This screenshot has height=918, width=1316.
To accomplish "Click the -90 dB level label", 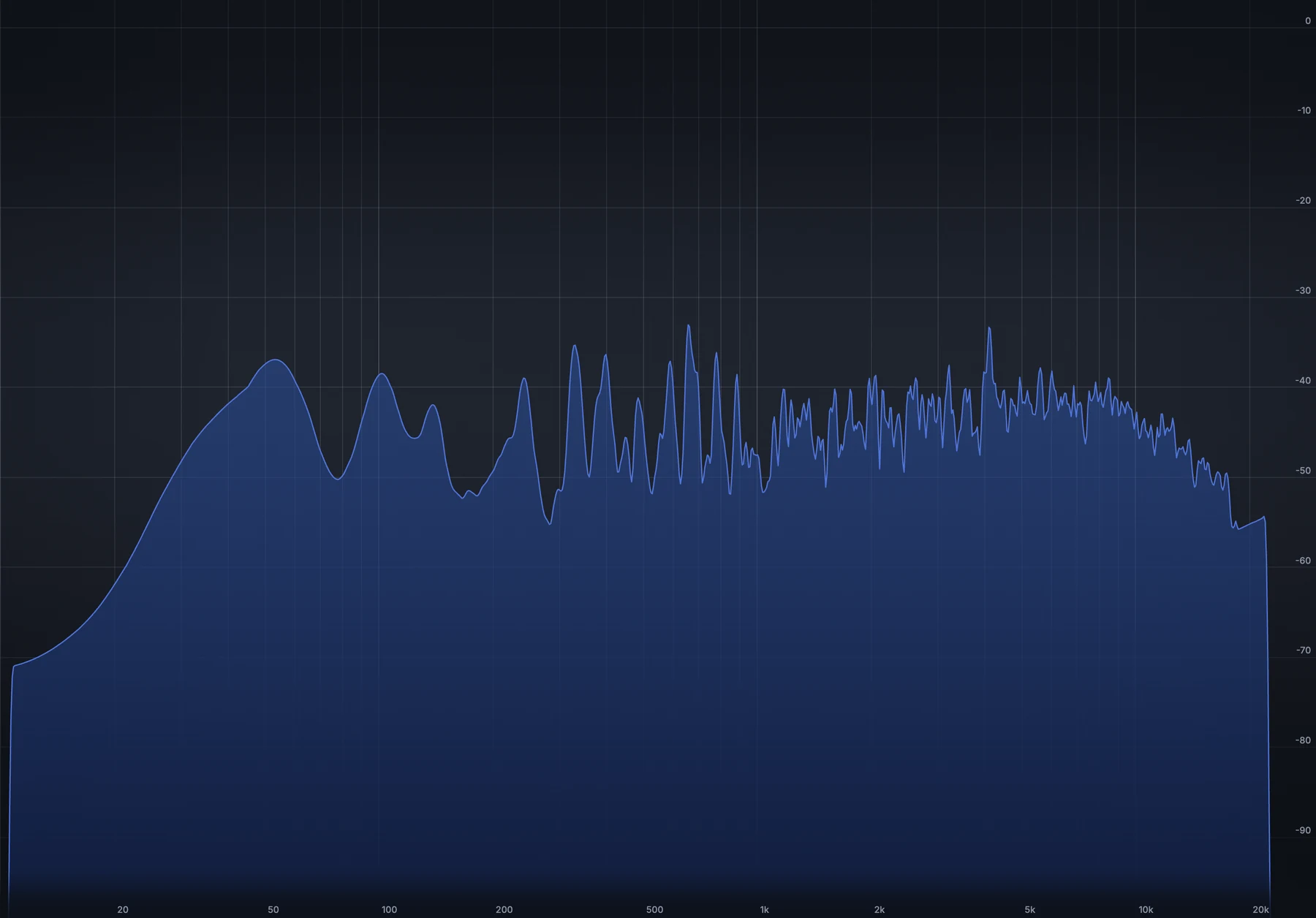I will [x=1304, y=830].
